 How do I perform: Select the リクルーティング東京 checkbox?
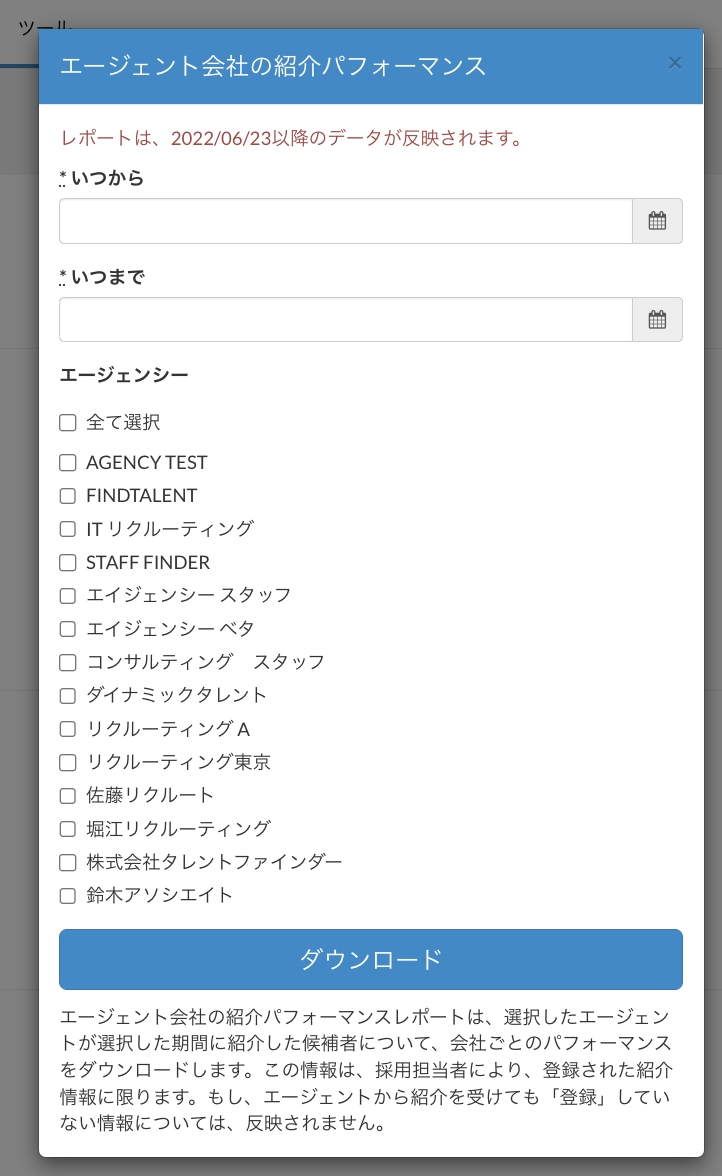coord(68,763)
